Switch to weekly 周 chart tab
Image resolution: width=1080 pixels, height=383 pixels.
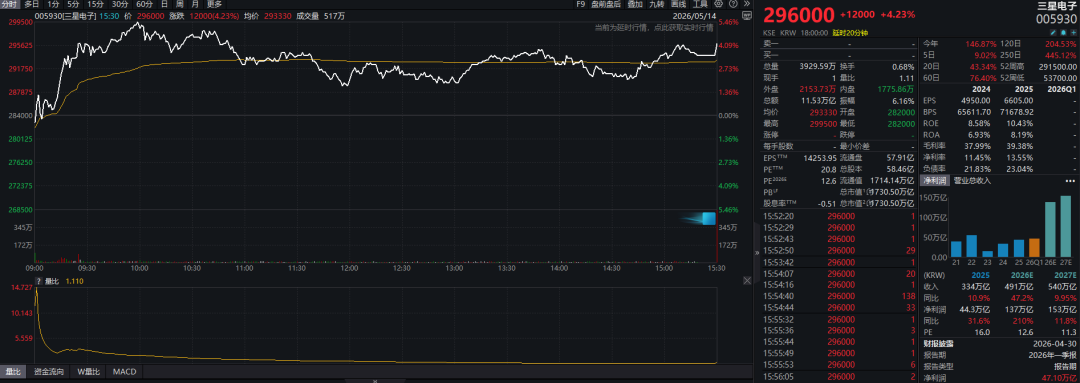pyautogui.click(x=180, y=3)
